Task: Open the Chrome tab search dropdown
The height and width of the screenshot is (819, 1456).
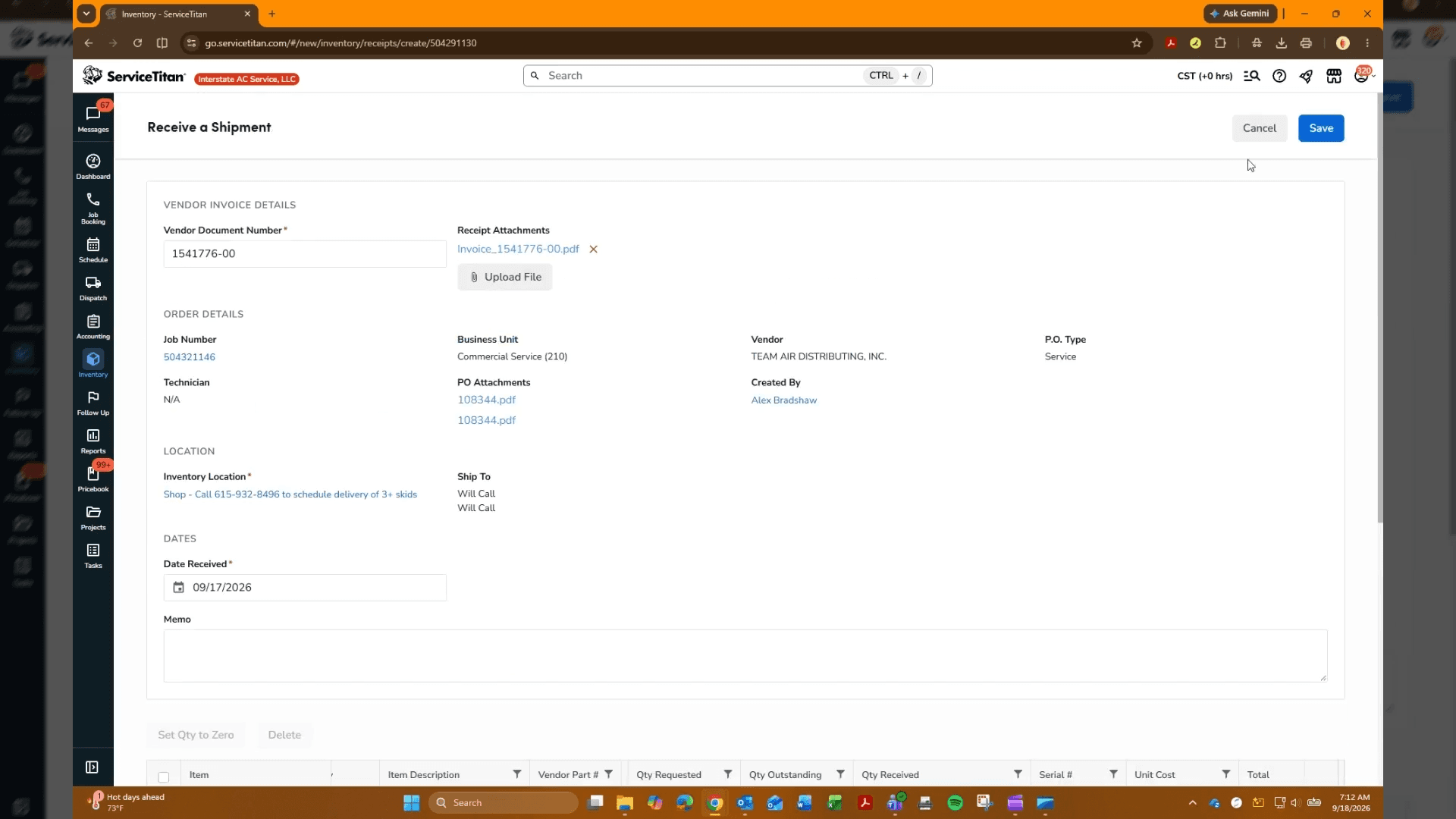Action: click(86, 14)
